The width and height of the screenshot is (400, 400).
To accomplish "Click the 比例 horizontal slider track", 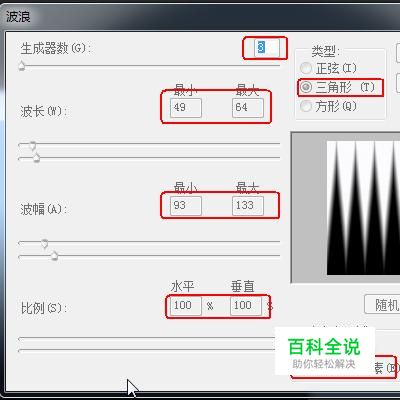I will coord(147,339).
